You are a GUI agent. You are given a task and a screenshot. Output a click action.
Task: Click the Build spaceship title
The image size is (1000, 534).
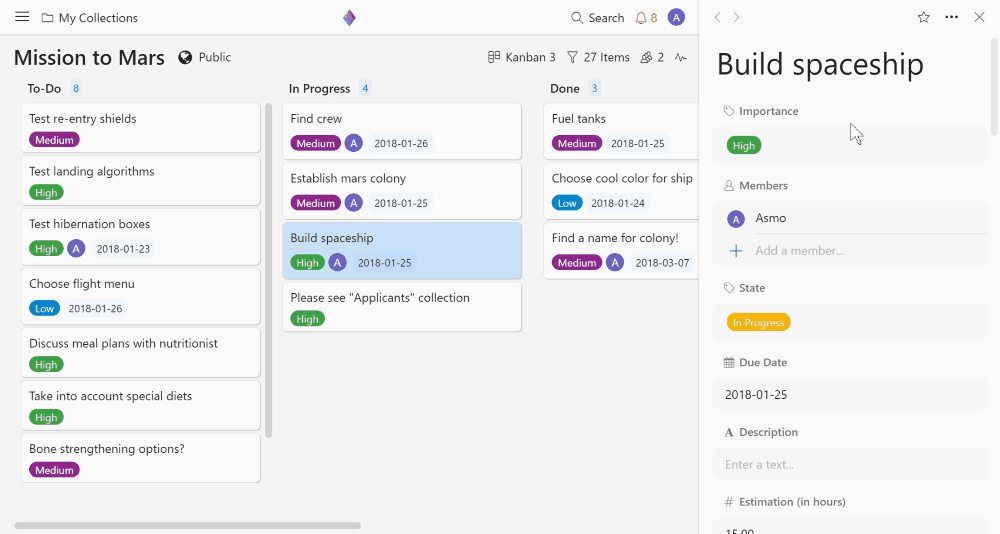point(820,64)
